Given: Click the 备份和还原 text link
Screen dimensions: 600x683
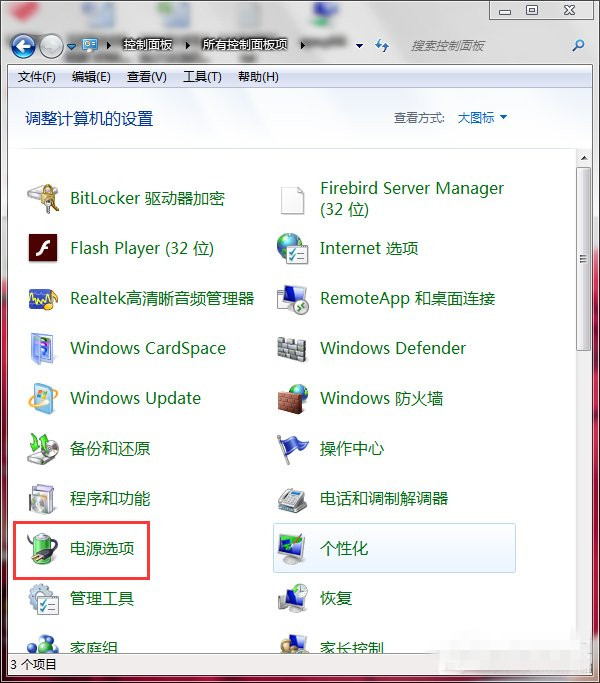Looking at the screenshot, I should (x=110, y=448).
